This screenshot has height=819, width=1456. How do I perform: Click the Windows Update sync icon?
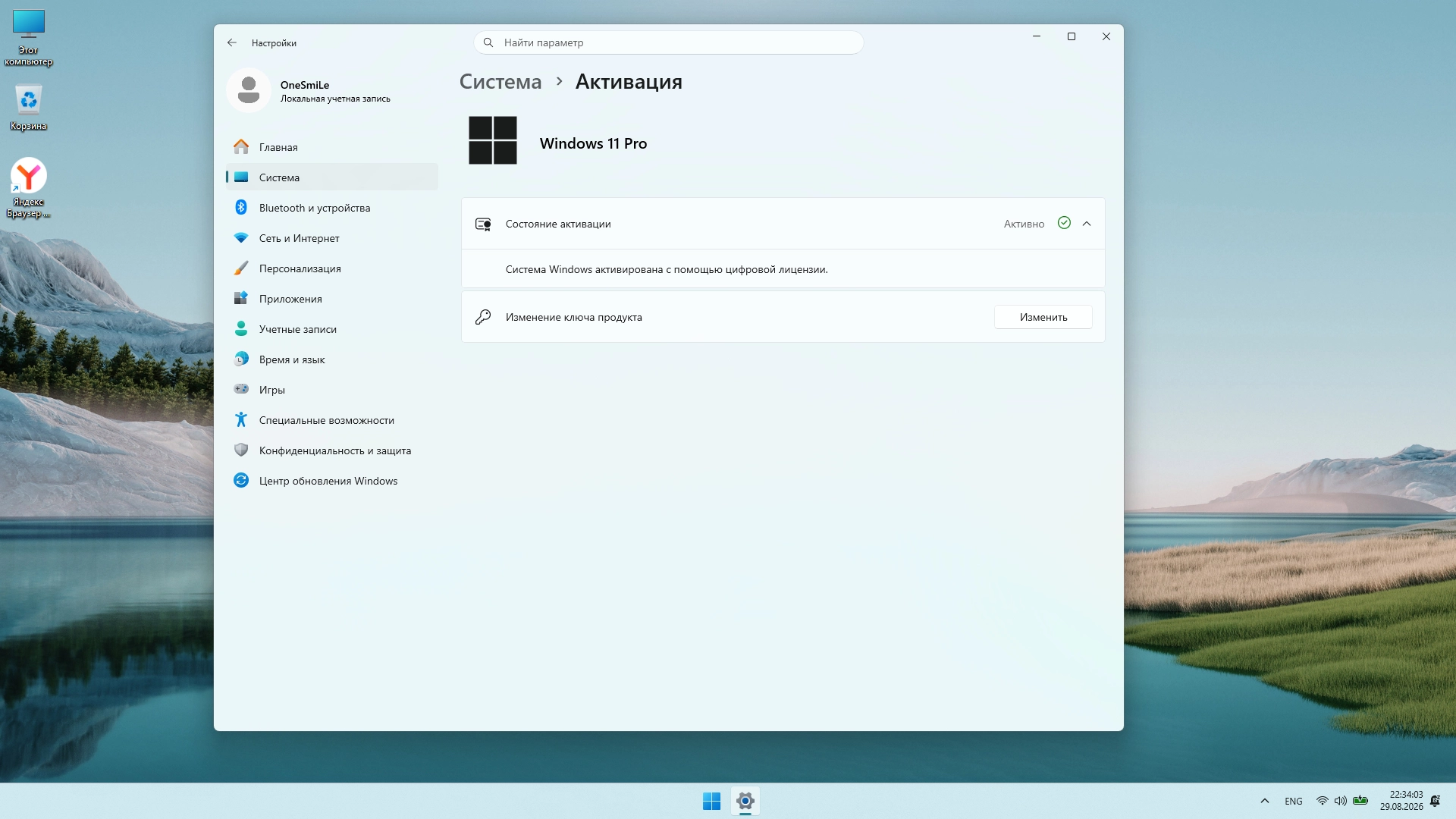(241, 481)
